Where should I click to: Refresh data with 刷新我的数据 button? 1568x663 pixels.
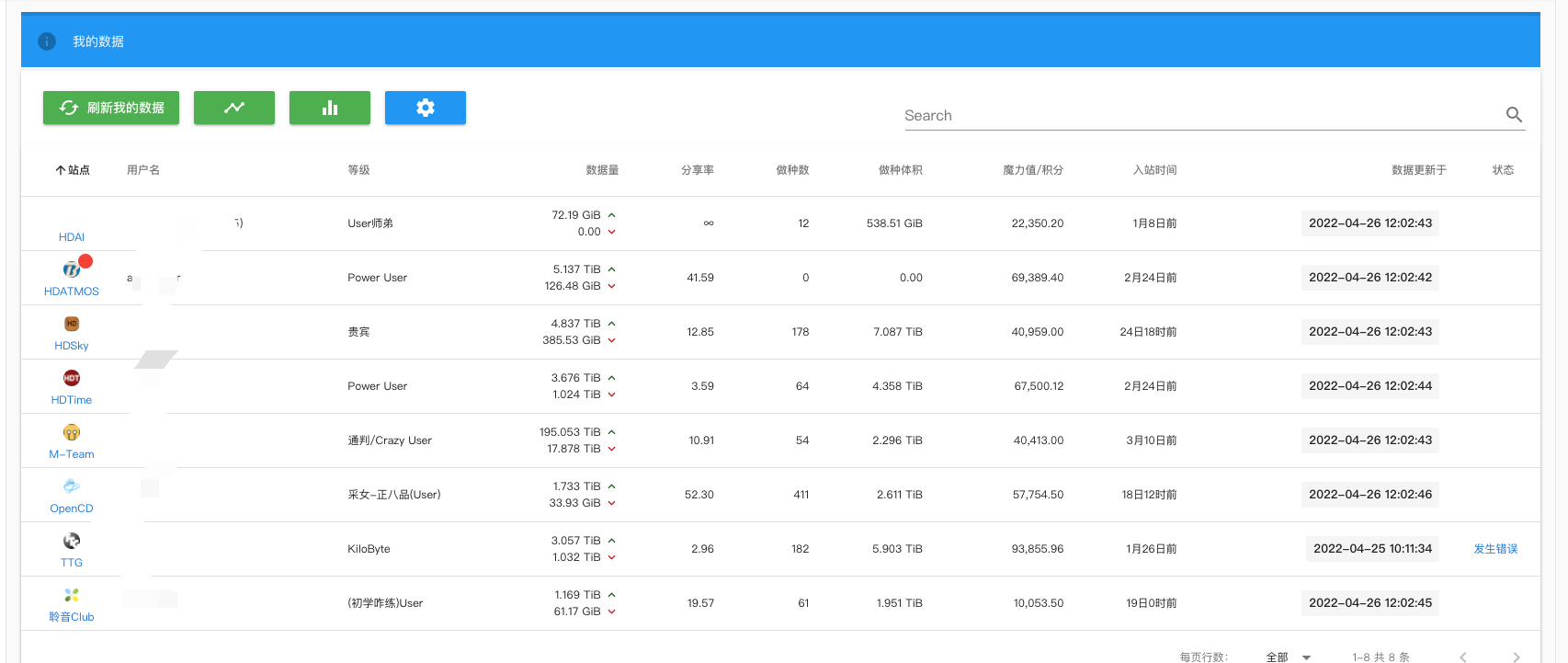click(x=111, y=108)
